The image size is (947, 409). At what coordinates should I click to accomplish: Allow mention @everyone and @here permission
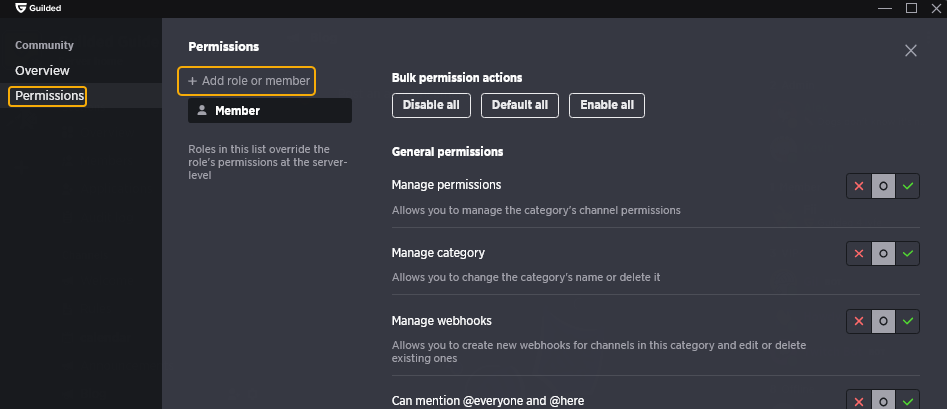907,401
